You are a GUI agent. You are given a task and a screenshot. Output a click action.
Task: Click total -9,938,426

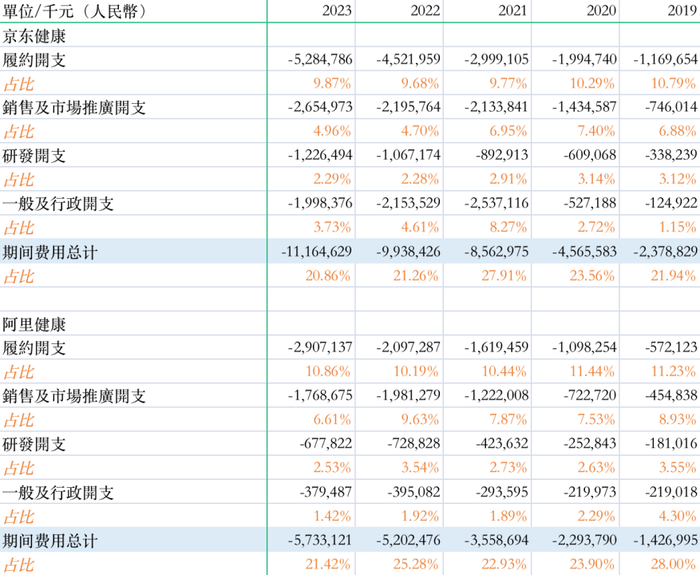click(x=408, y=251)
